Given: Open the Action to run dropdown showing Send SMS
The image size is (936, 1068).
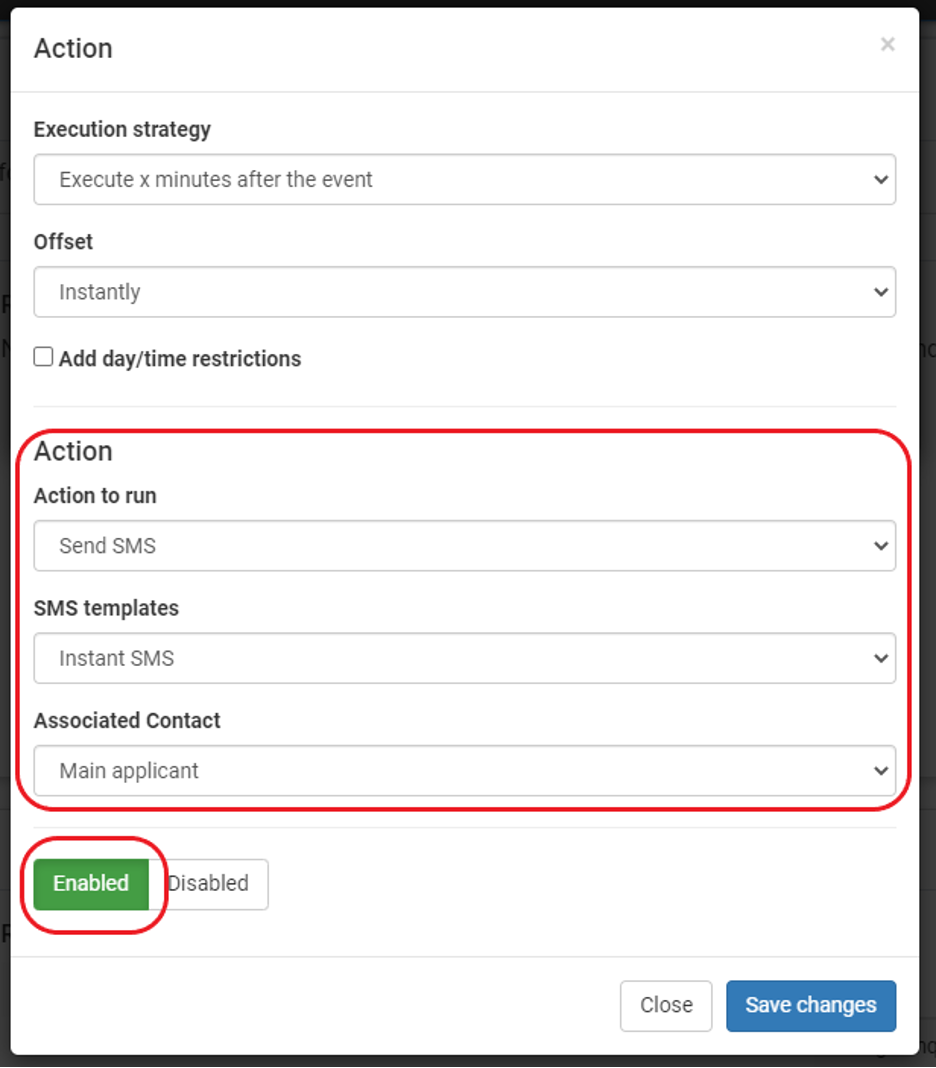Looking at the screenshot, I should coord(465,546).
